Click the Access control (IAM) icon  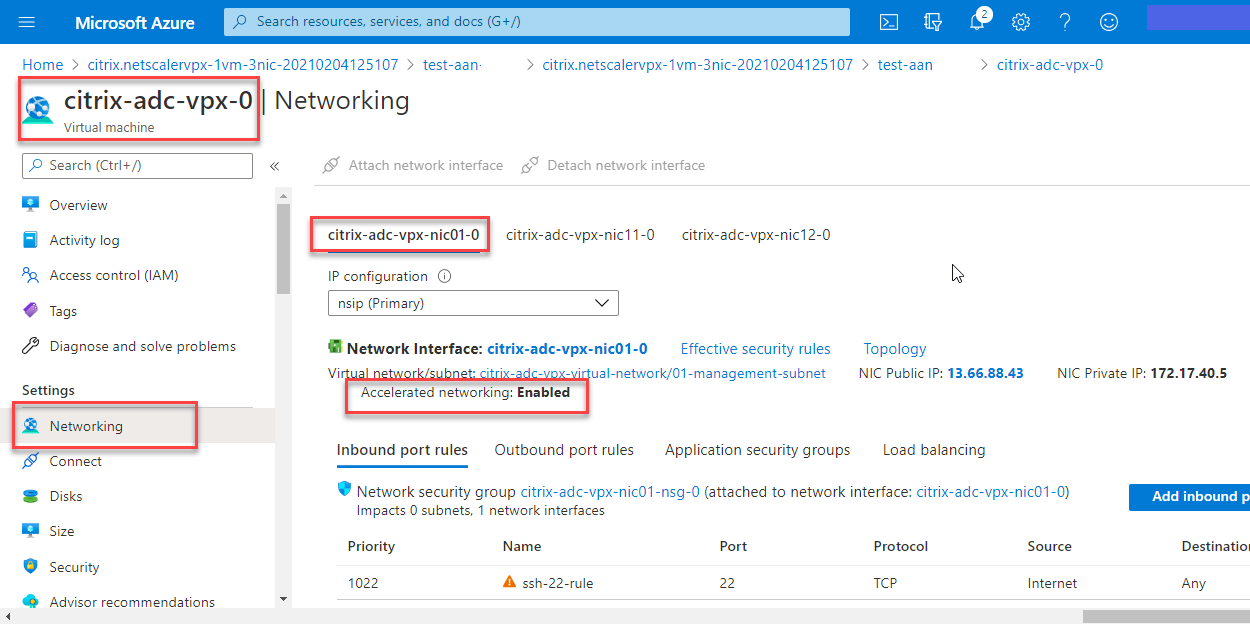[31, 275]
